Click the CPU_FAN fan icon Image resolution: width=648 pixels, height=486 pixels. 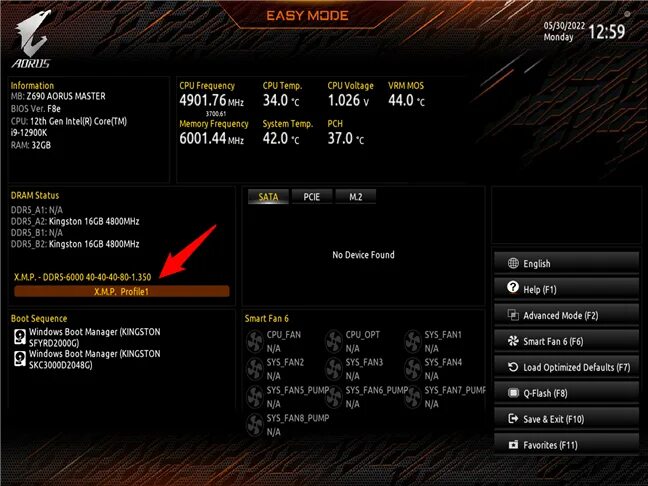coord(255,341)
